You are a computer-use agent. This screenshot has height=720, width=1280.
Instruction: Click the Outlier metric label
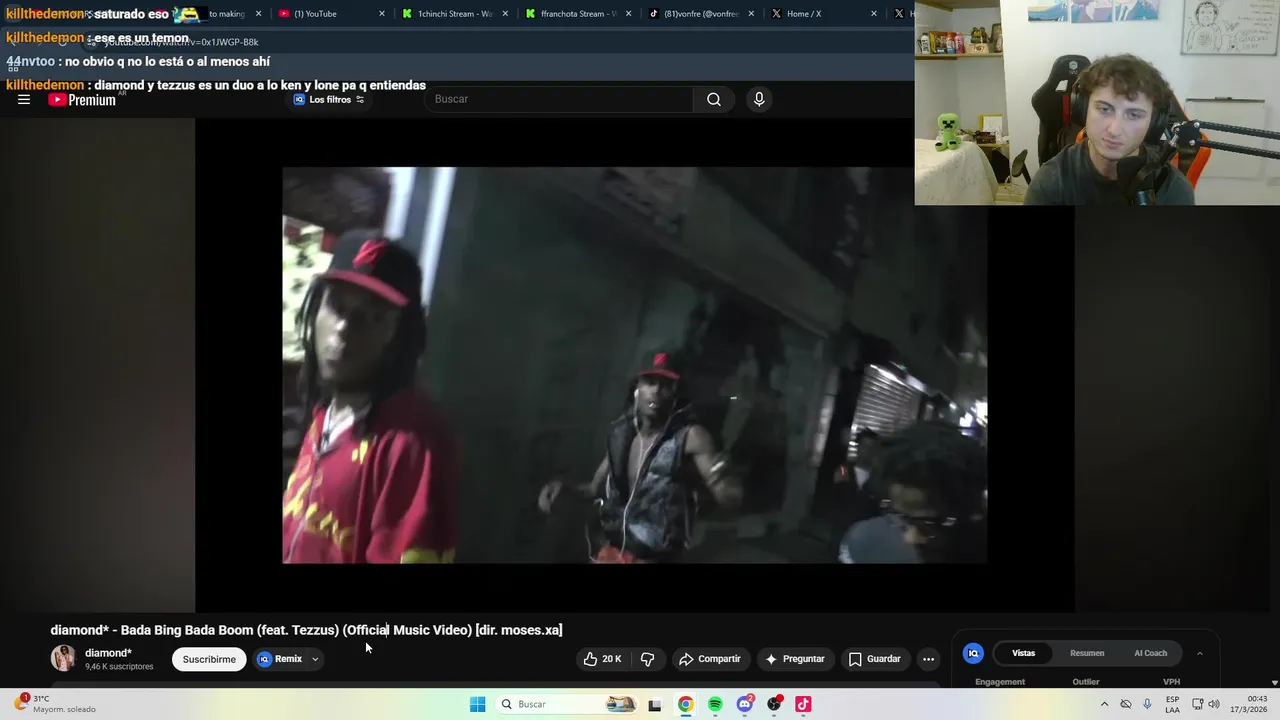point(1086,682)
